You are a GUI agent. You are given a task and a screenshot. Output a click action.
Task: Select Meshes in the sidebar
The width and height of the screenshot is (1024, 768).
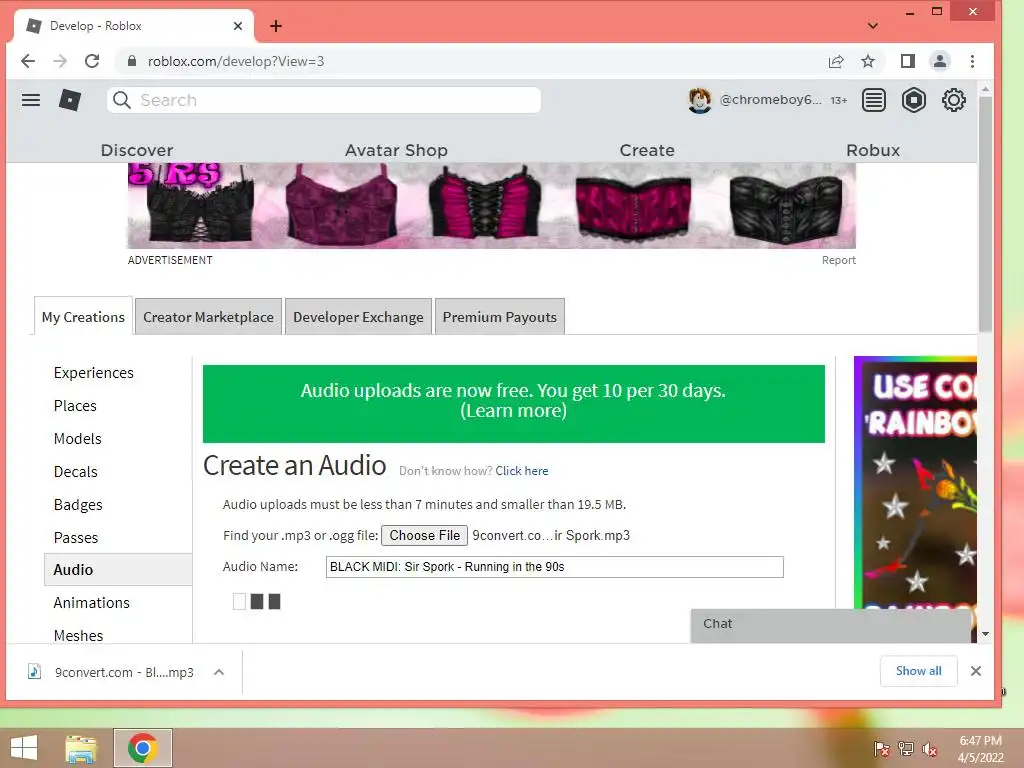(78, 635)
